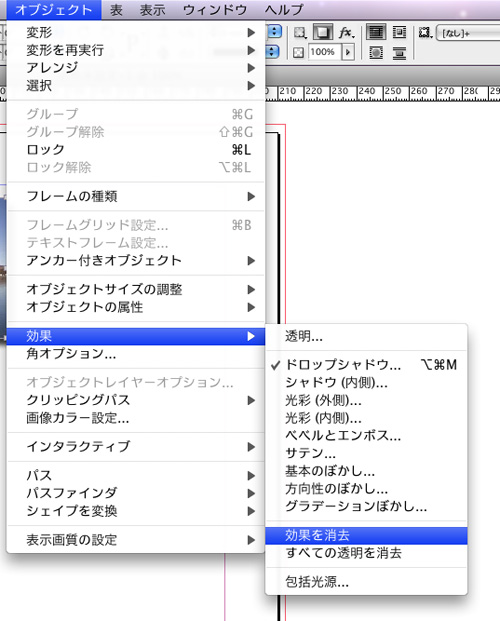This screenshot has width=500, height=621.
Task: Choose 方向性のぼかし... effect
Action: pos(366,489)
